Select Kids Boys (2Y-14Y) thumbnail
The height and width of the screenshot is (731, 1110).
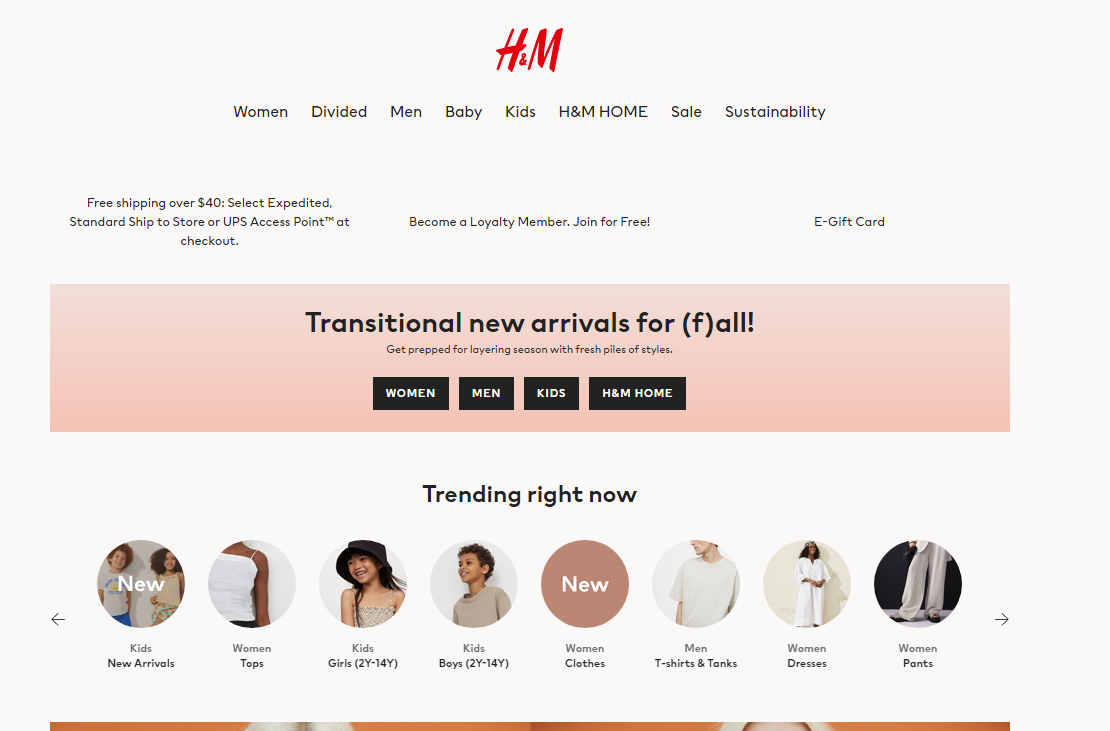pyautogui.click(x=474, y=584)
